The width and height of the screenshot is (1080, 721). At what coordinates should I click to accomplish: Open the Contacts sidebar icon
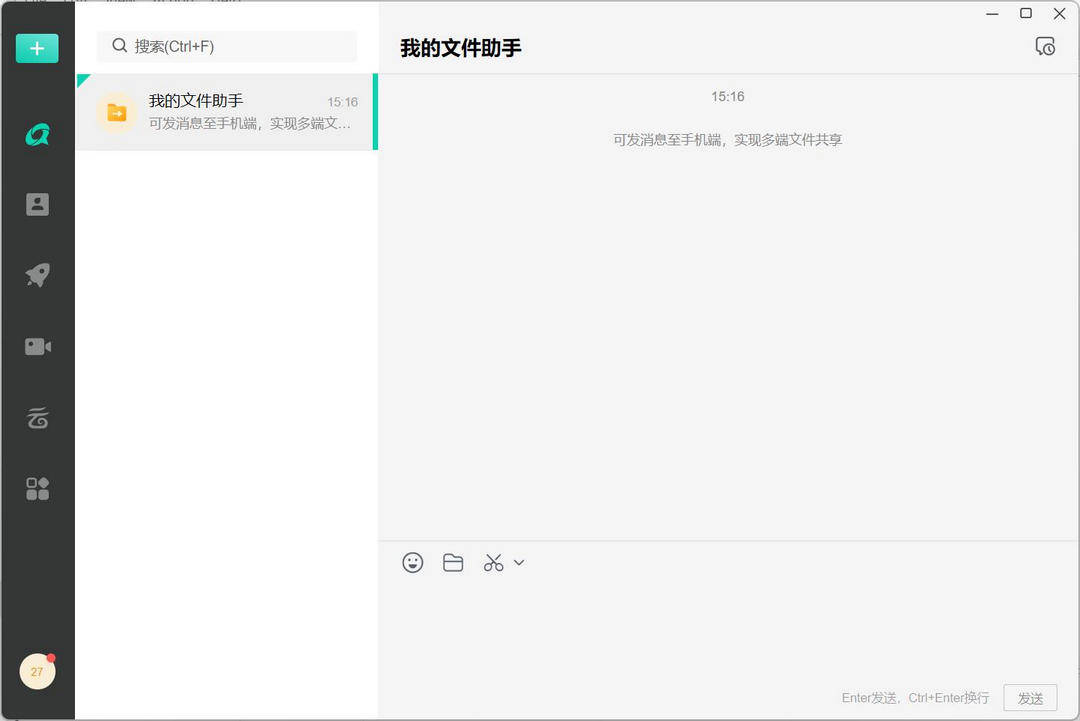[37, 204]
